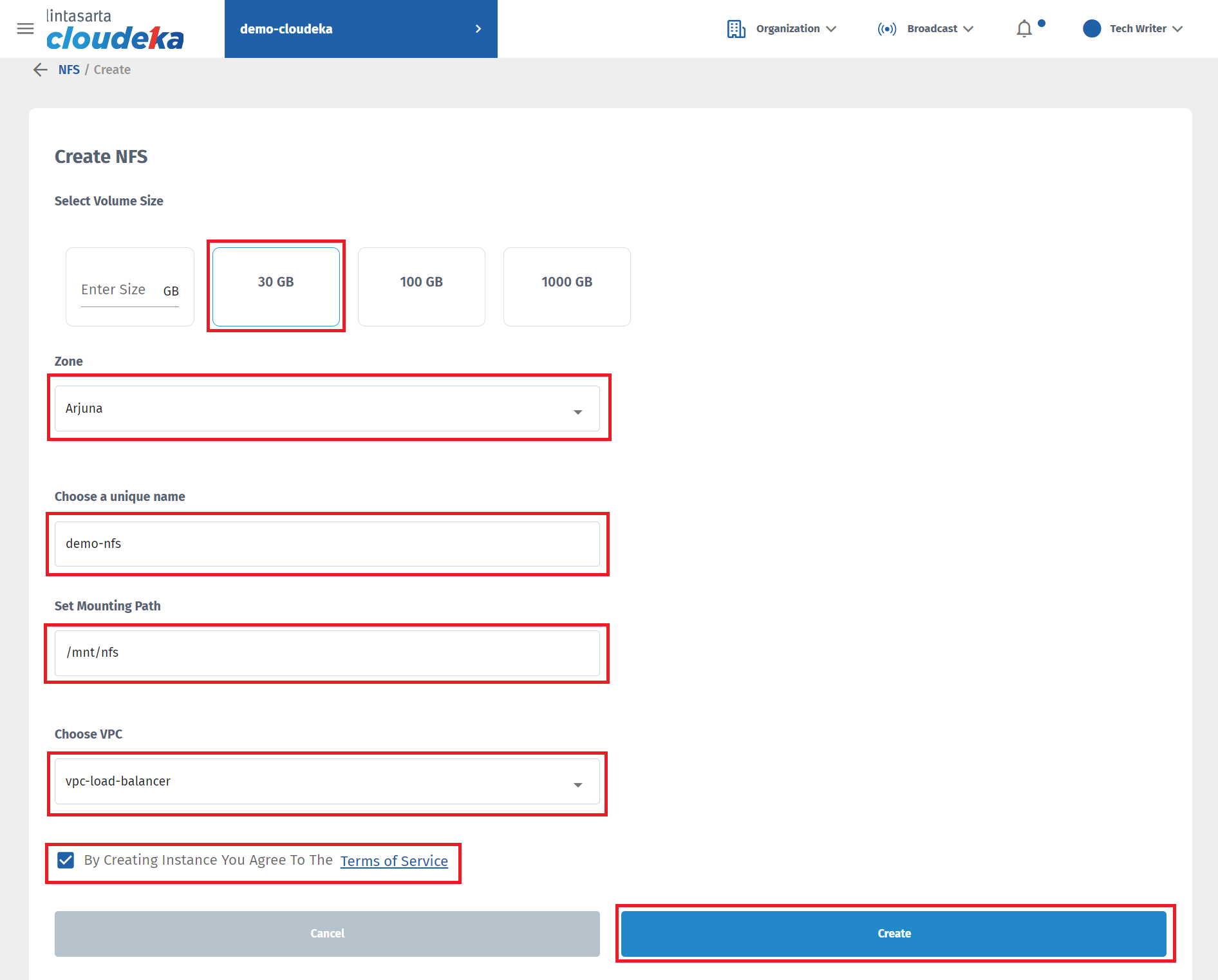Click the Set Mounting Path field
Screen dimensions: 1218x980
327,653
